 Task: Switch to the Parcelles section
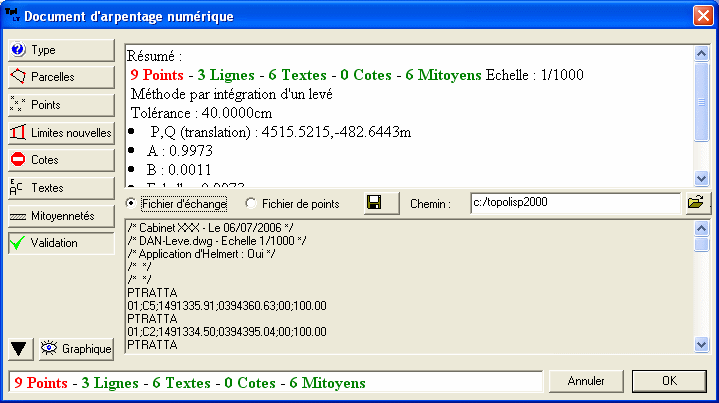point(60,76)
